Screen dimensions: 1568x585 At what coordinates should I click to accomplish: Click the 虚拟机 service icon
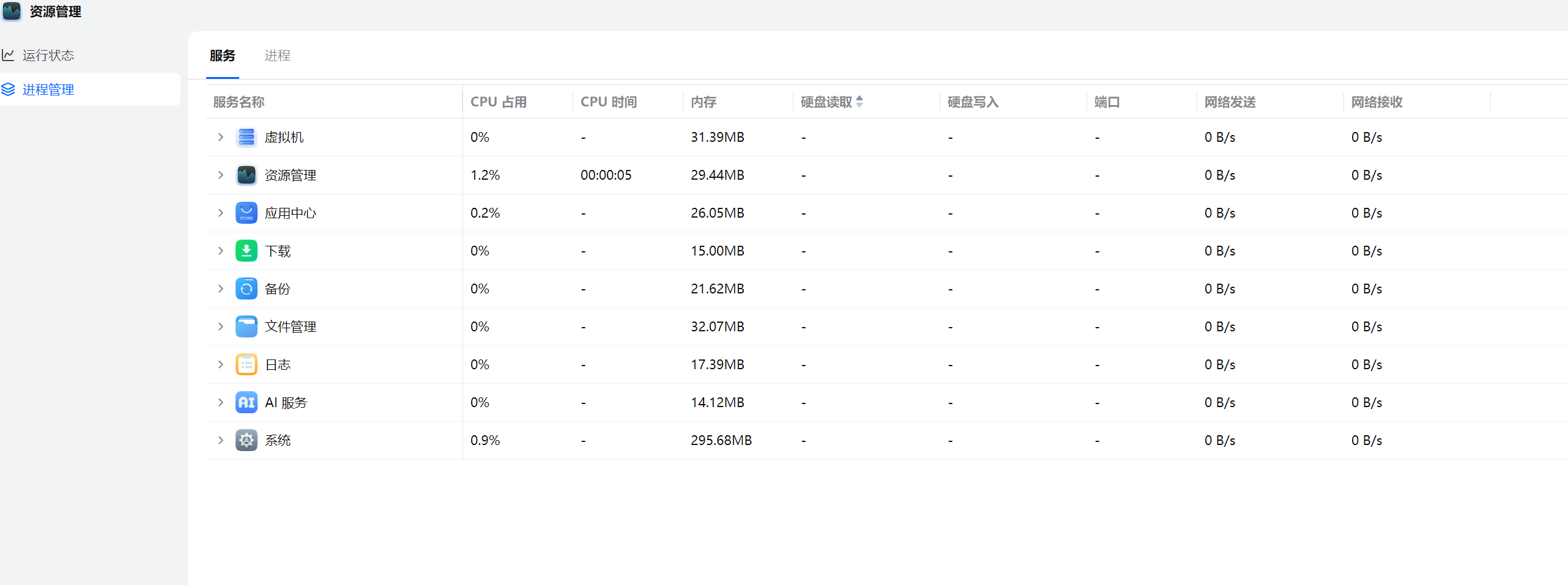click(247, 137)
